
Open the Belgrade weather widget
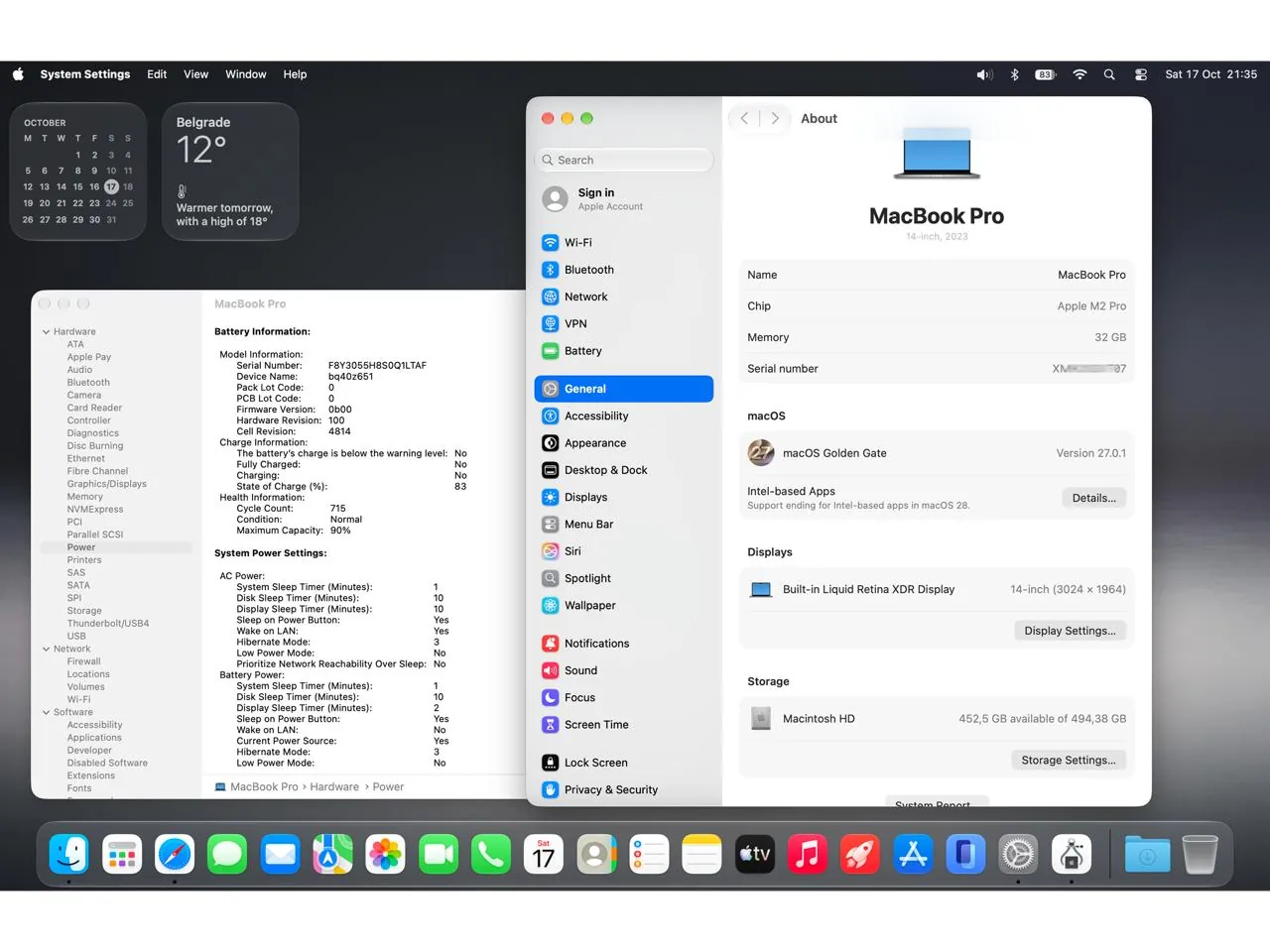tap(230, 172)
